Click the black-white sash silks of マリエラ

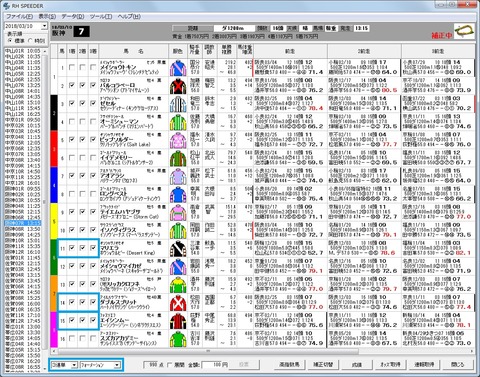pyautogui.click(x=178, y=249)
